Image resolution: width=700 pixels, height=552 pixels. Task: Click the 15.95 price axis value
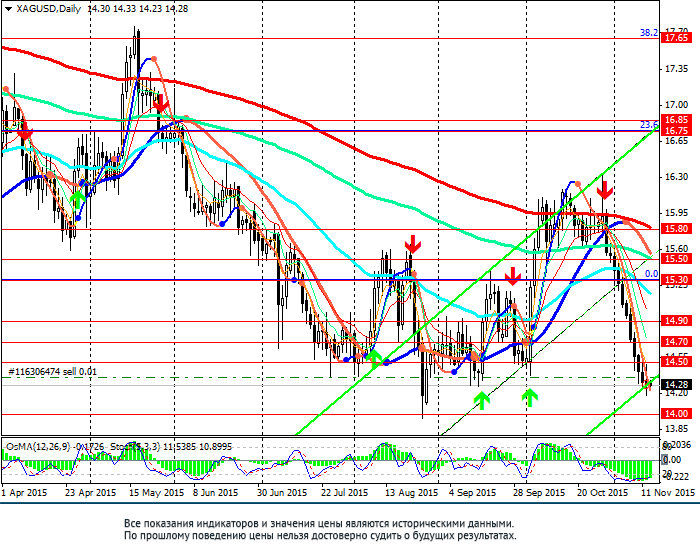tap(676, 213)
